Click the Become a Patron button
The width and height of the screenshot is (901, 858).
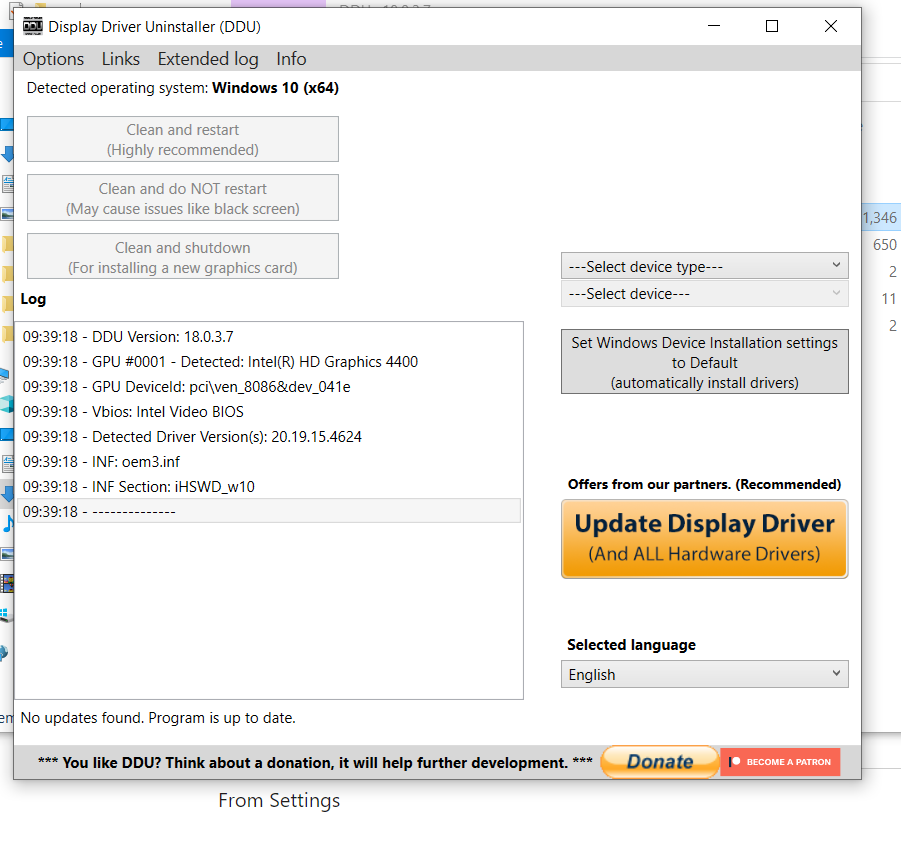point(780,762)
